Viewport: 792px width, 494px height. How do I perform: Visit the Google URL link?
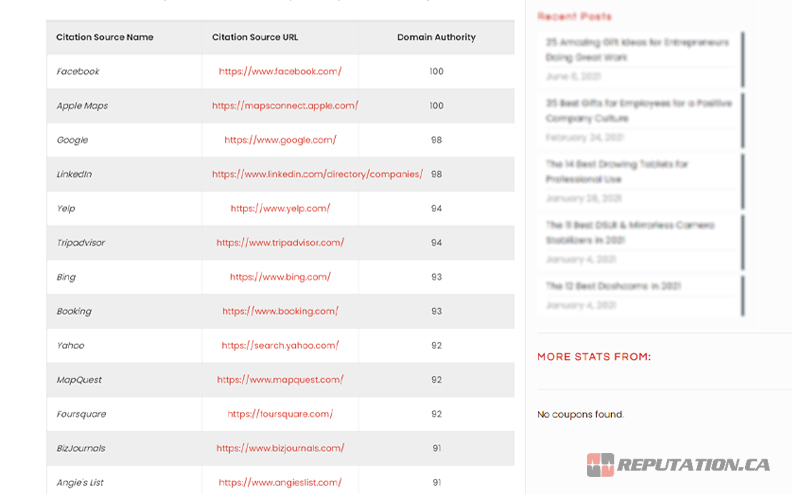point(280,140)
